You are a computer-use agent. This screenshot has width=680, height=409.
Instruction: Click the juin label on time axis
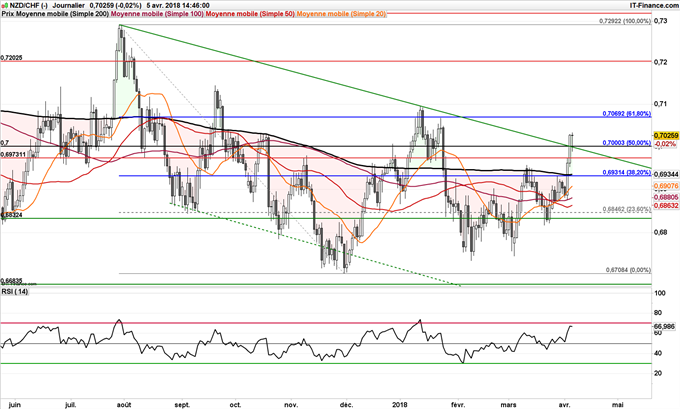click(14, 405)
